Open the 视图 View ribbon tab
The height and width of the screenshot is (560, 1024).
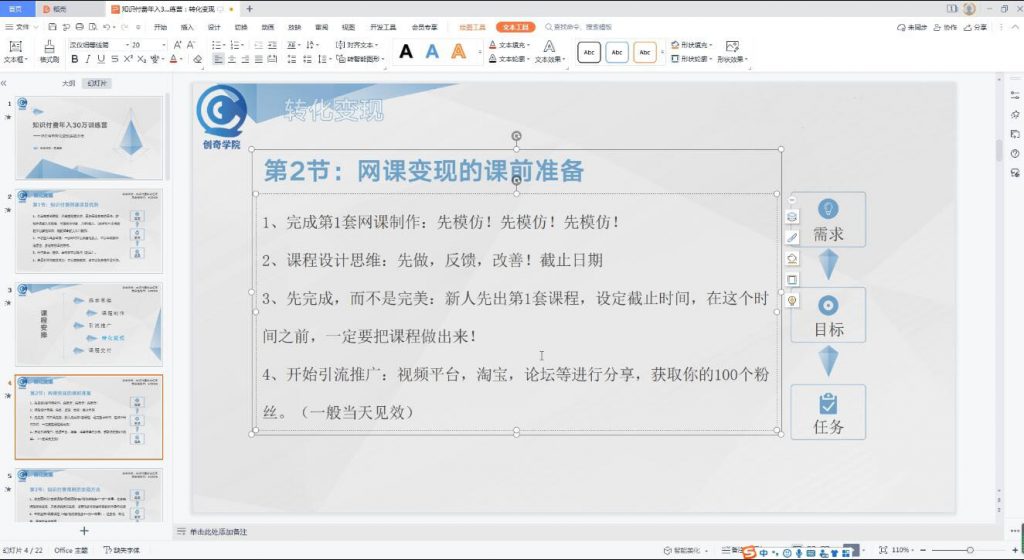(348, 27)
